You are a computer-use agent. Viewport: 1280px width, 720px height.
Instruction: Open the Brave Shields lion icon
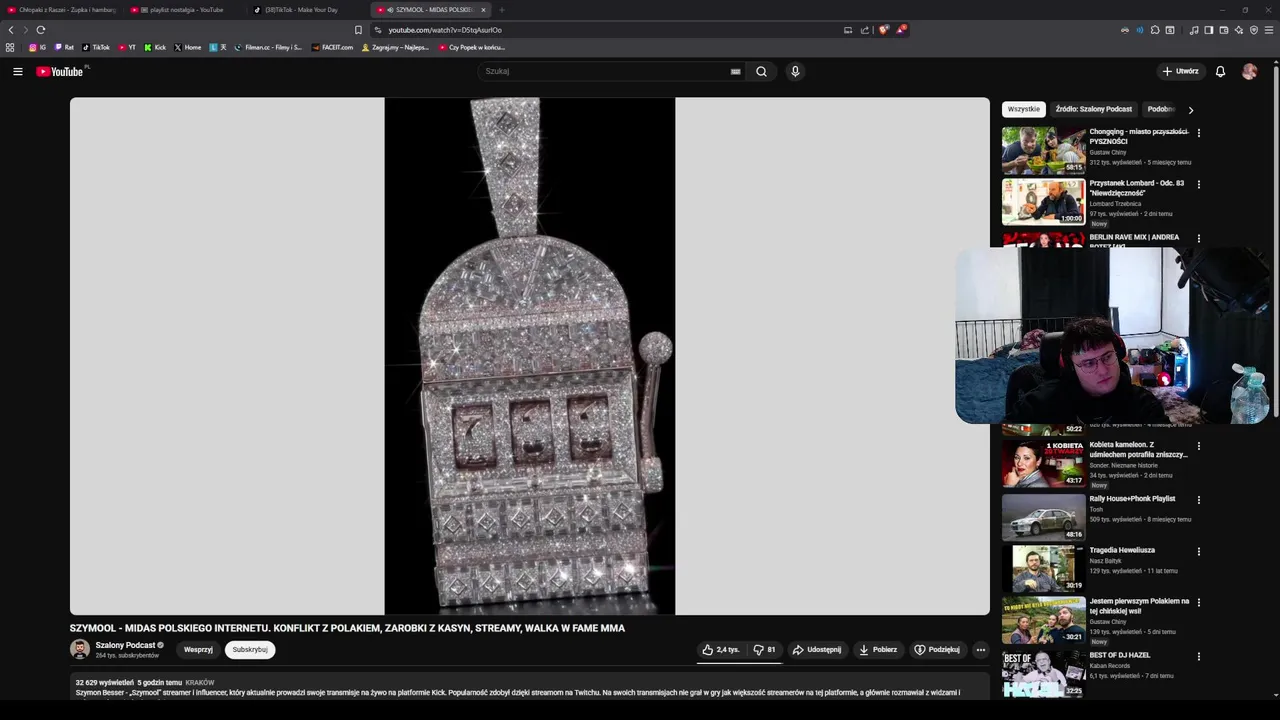tap(883, 30)
